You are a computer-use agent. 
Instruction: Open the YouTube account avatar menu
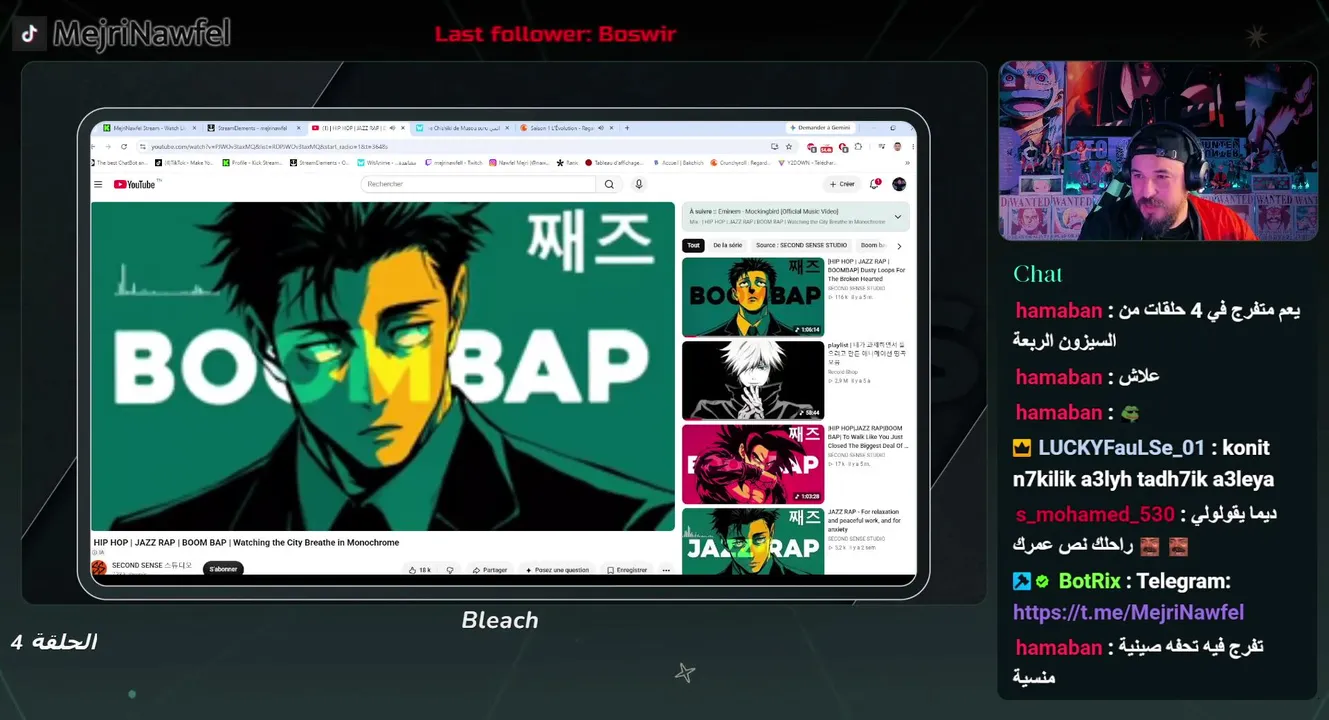coord(899,184)
